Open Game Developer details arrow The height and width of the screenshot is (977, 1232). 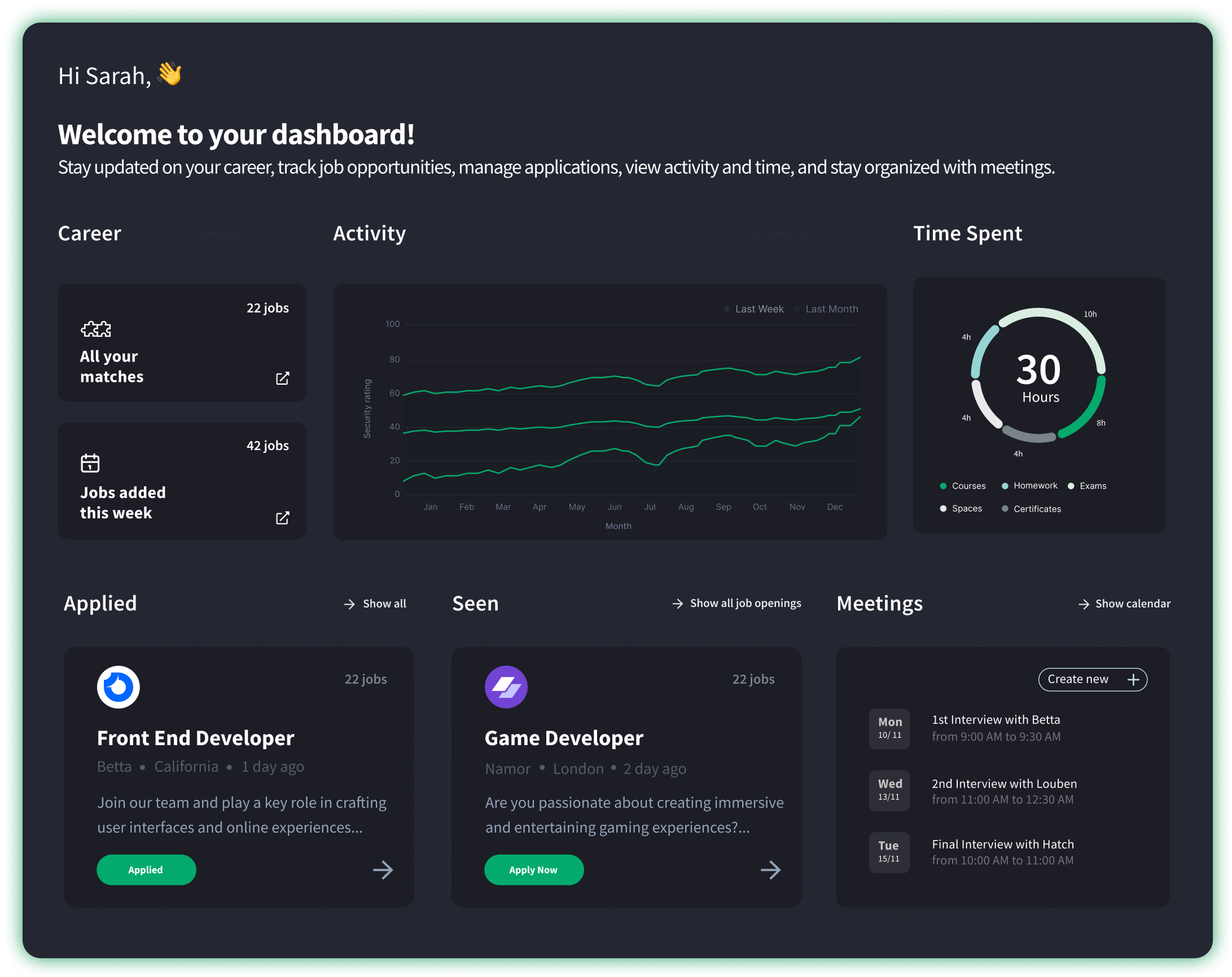[x=770, y=870]
